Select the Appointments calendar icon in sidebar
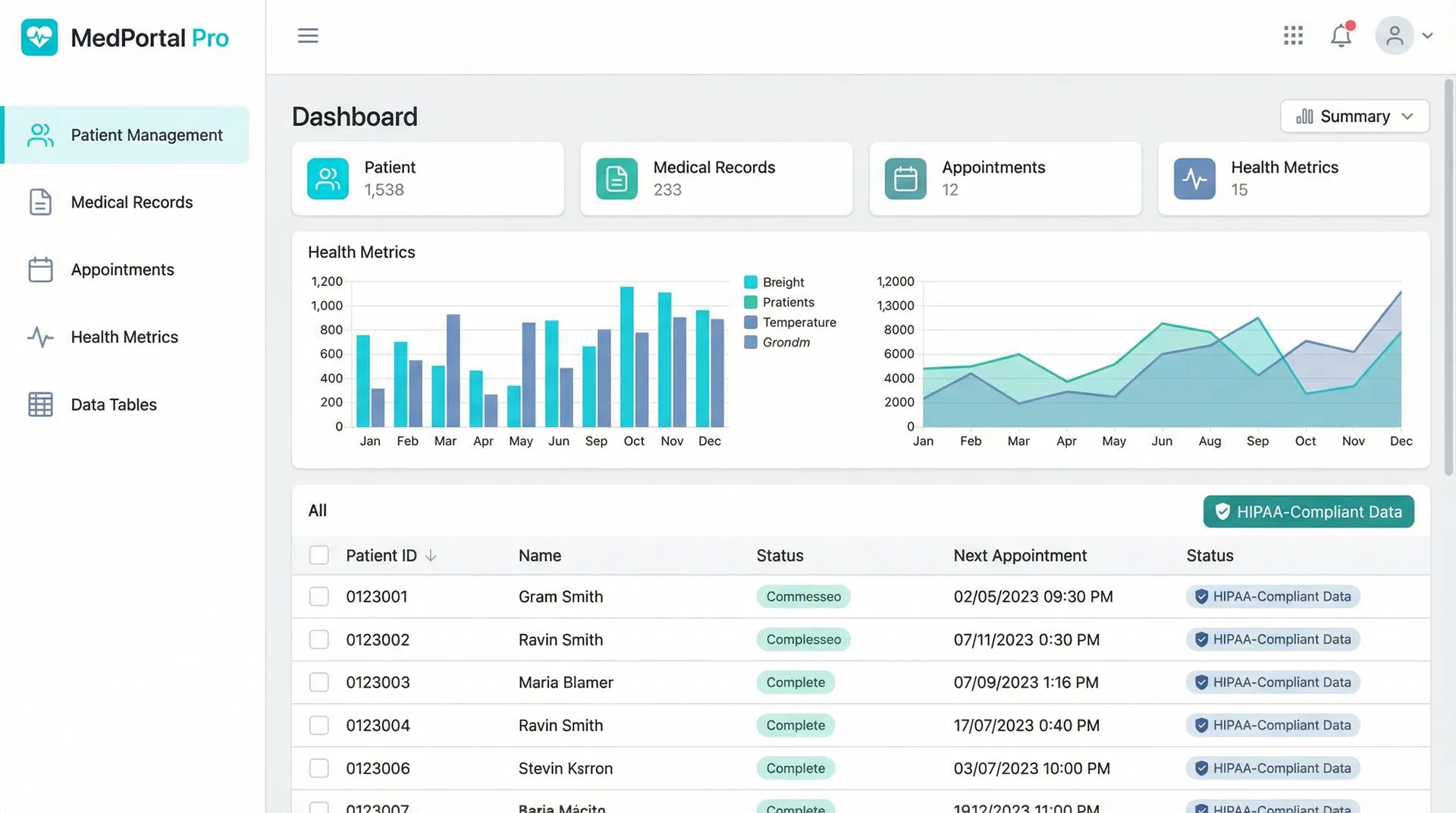Screen dimensions: 1456x813 [x=39, y=269]
